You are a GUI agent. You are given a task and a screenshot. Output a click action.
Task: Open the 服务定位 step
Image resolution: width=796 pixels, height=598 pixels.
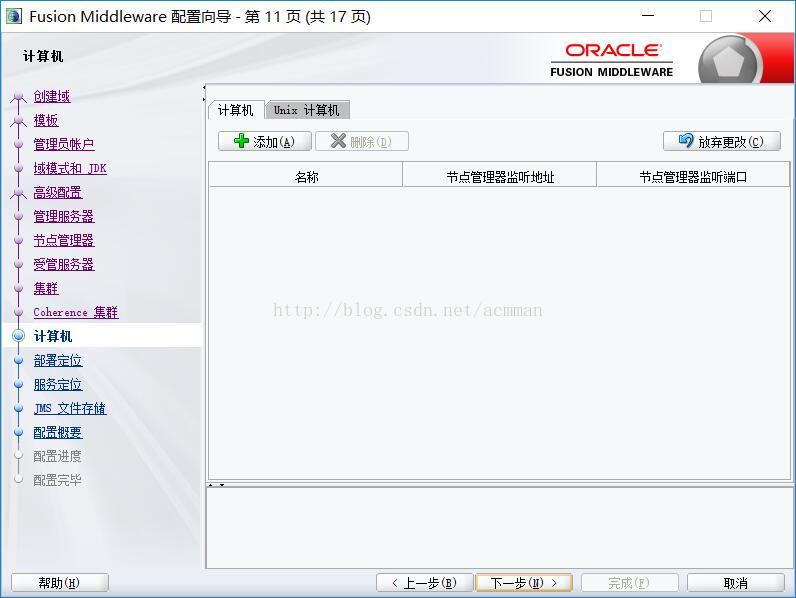point(58,384)
